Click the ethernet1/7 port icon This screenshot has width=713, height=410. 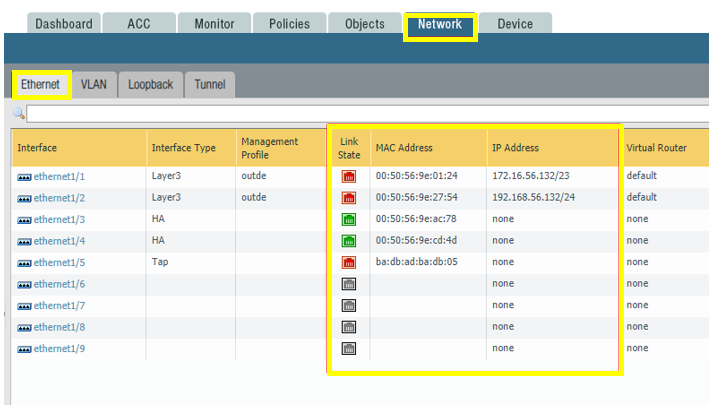[24, 306]
